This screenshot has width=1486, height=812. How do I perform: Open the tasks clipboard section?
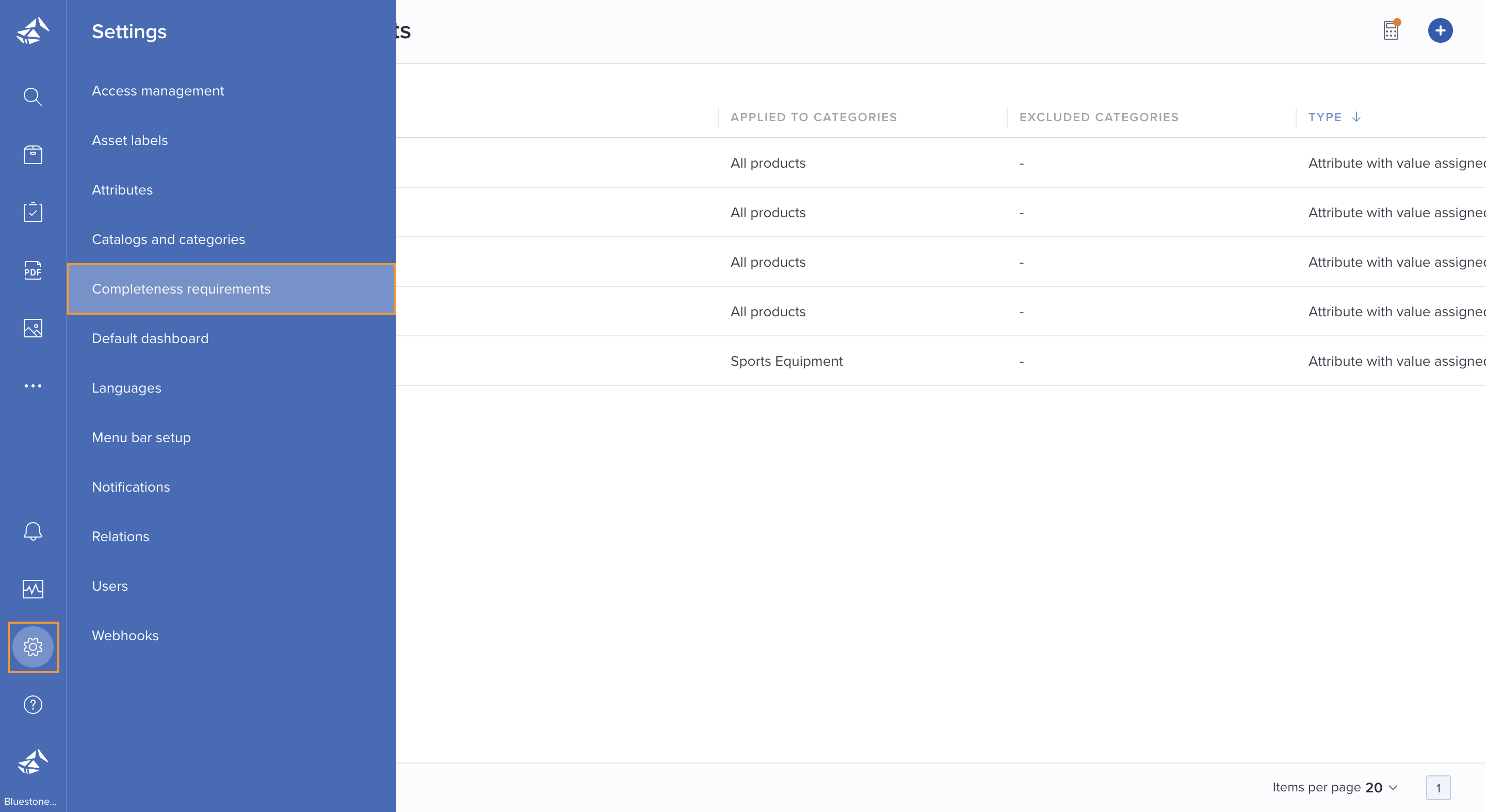33,212
